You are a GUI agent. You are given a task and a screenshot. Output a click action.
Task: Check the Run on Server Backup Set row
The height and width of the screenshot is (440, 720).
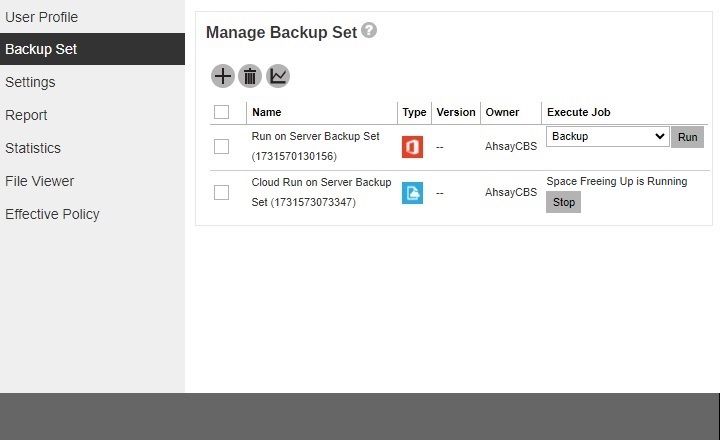coord(222,147)
